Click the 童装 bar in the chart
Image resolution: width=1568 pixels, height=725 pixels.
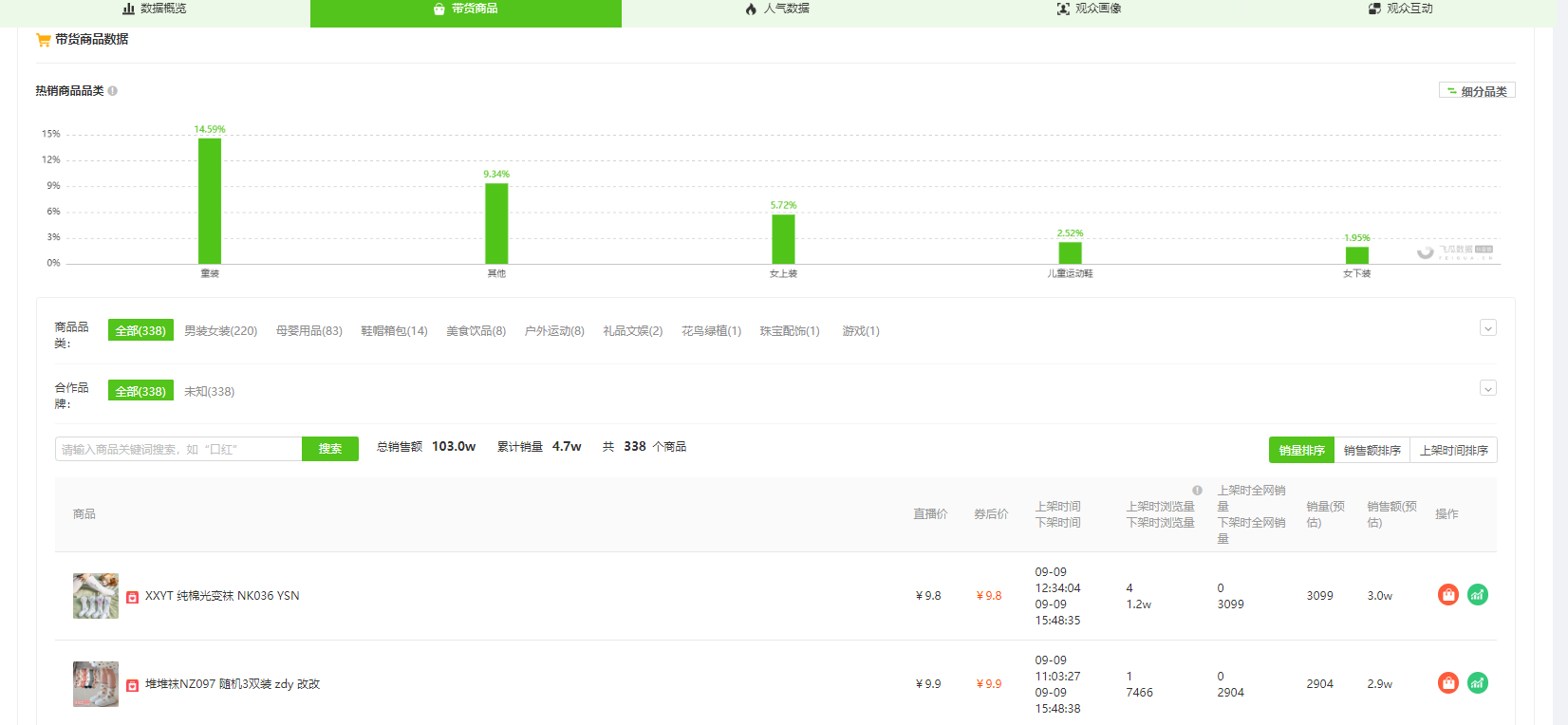(210, 201)
